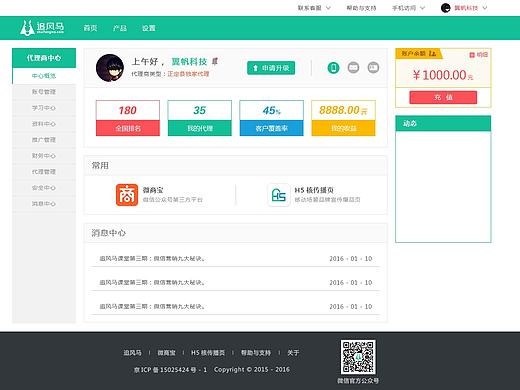
Task: Click the WeChat QR code in footer
Action: (358, 357)
